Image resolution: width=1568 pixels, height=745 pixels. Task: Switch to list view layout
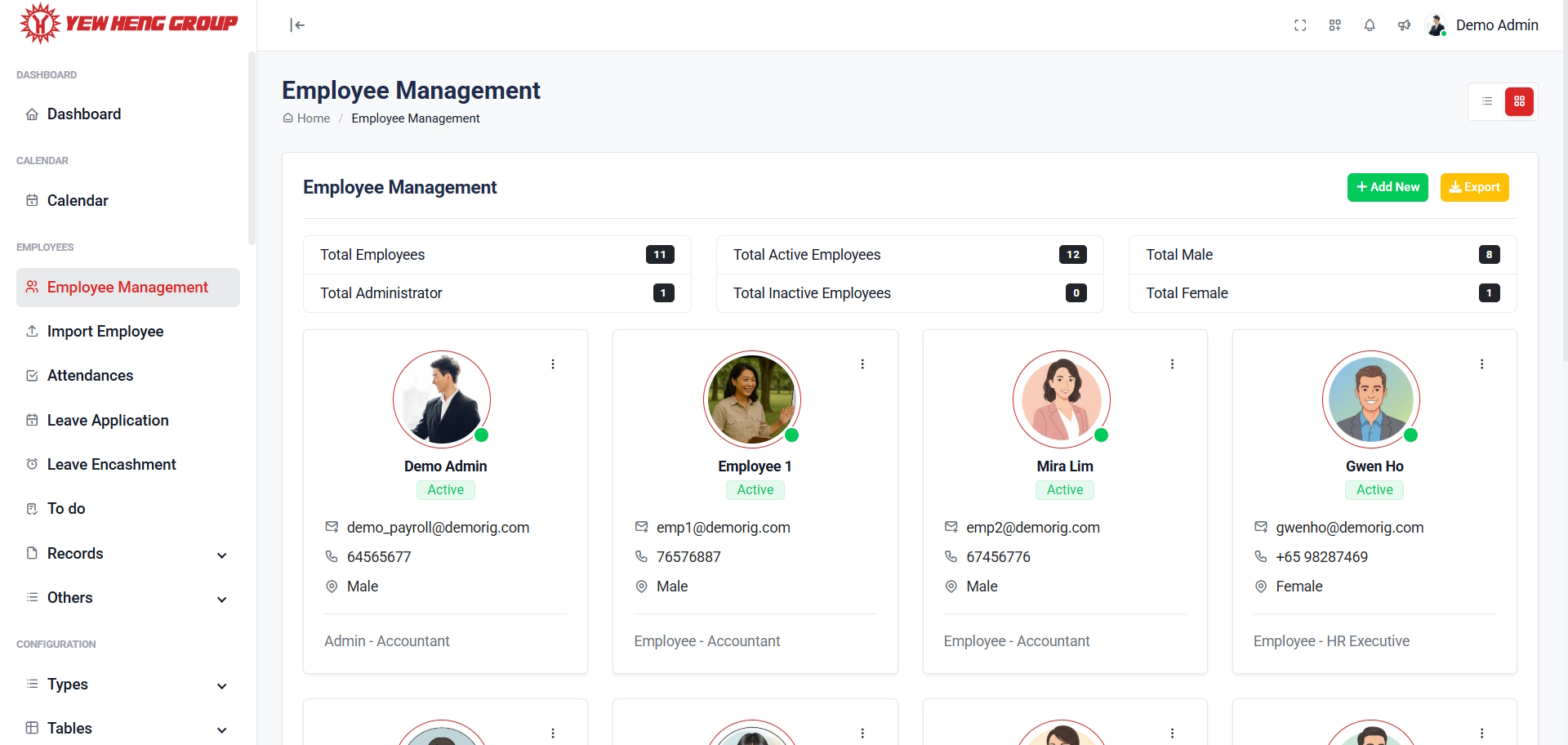click(1487, 101)
